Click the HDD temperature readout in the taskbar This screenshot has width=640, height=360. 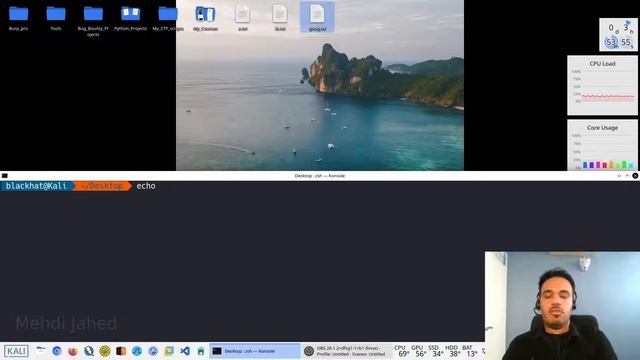[452, 351]
